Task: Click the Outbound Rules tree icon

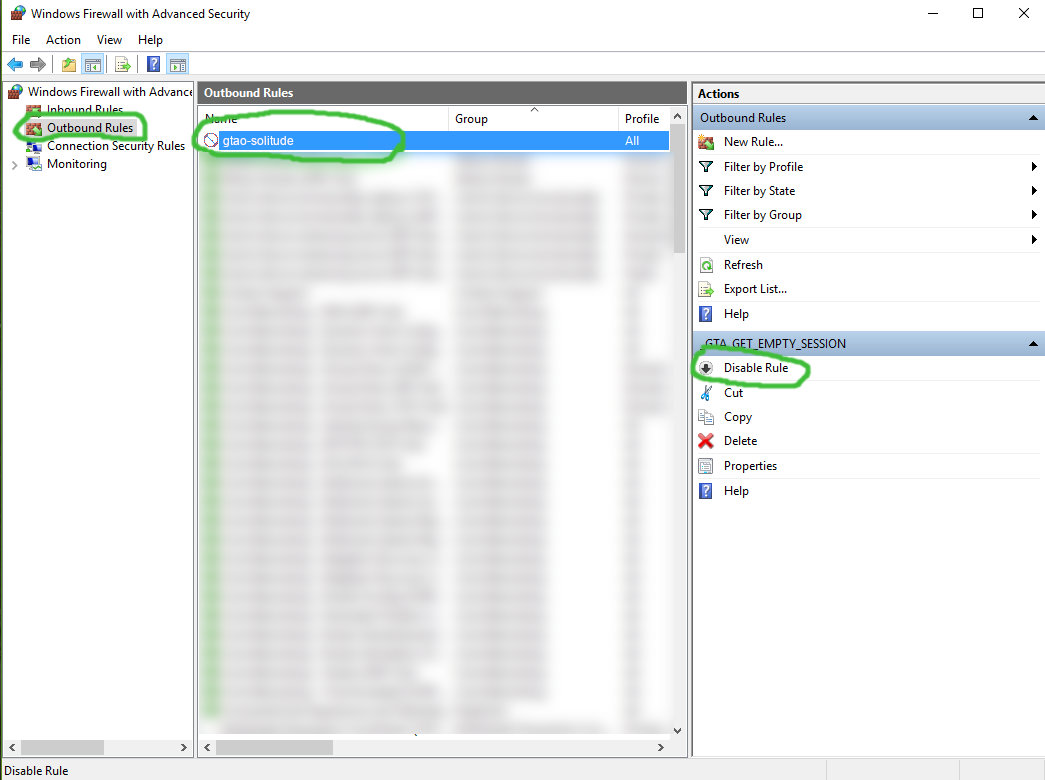Action: (34, 128)
